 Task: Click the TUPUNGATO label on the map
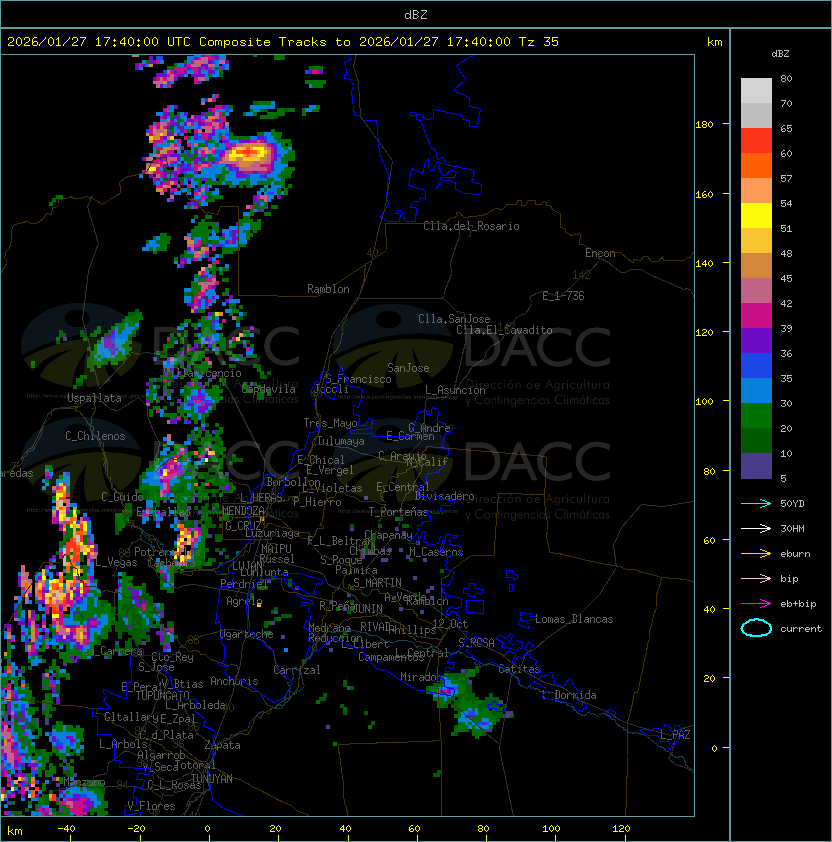tap(162, 695)
